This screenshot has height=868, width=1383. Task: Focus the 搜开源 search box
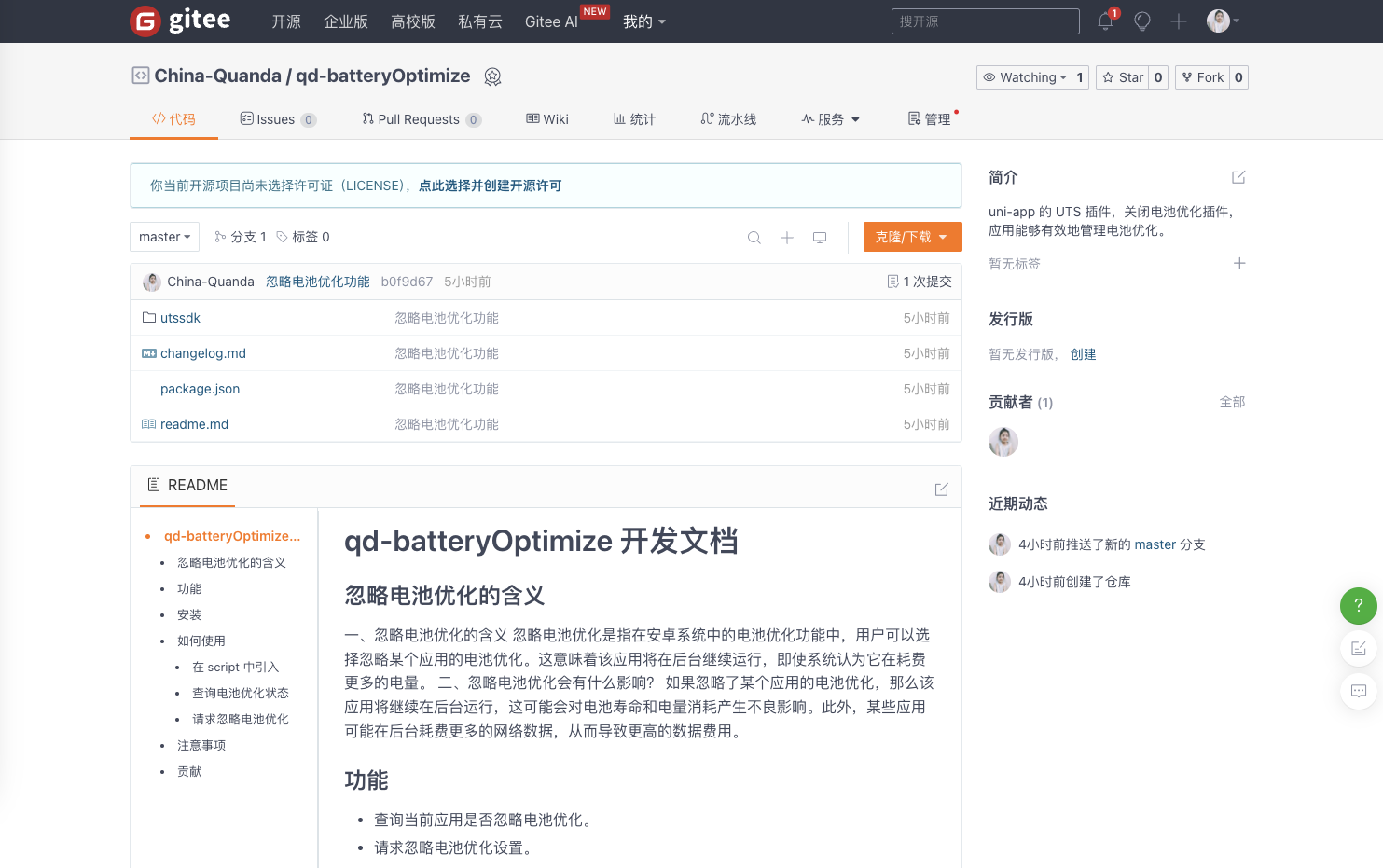(986, 21)
